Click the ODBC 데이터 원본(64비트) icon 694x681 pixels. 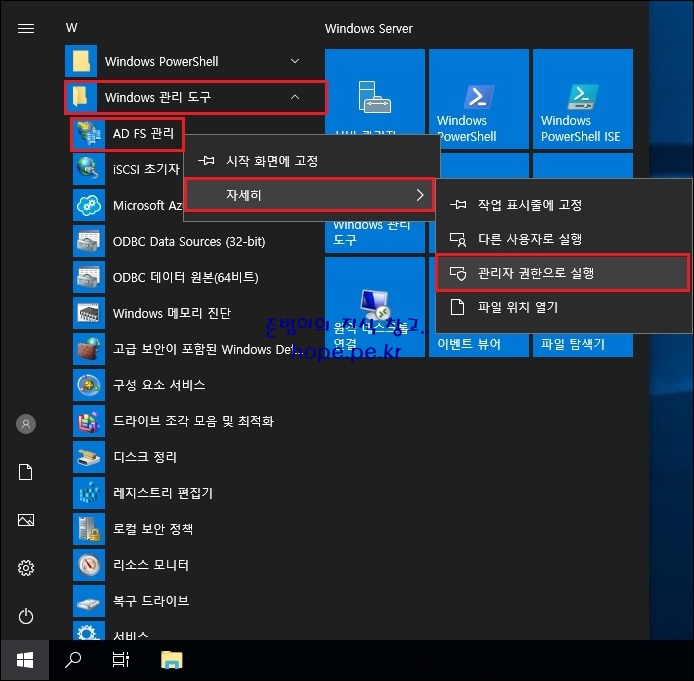(89, 277)
